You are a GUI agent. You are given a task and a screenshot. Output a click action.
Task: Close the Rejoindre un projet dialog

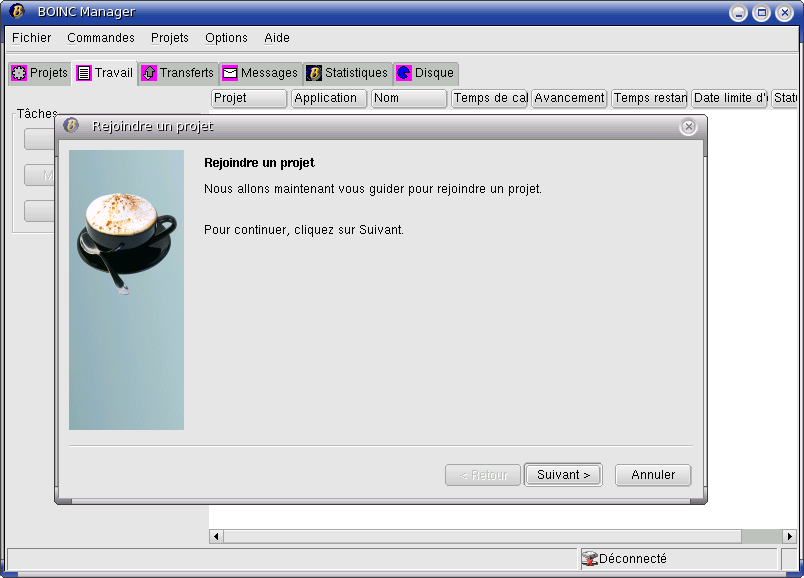pos(688,127)
